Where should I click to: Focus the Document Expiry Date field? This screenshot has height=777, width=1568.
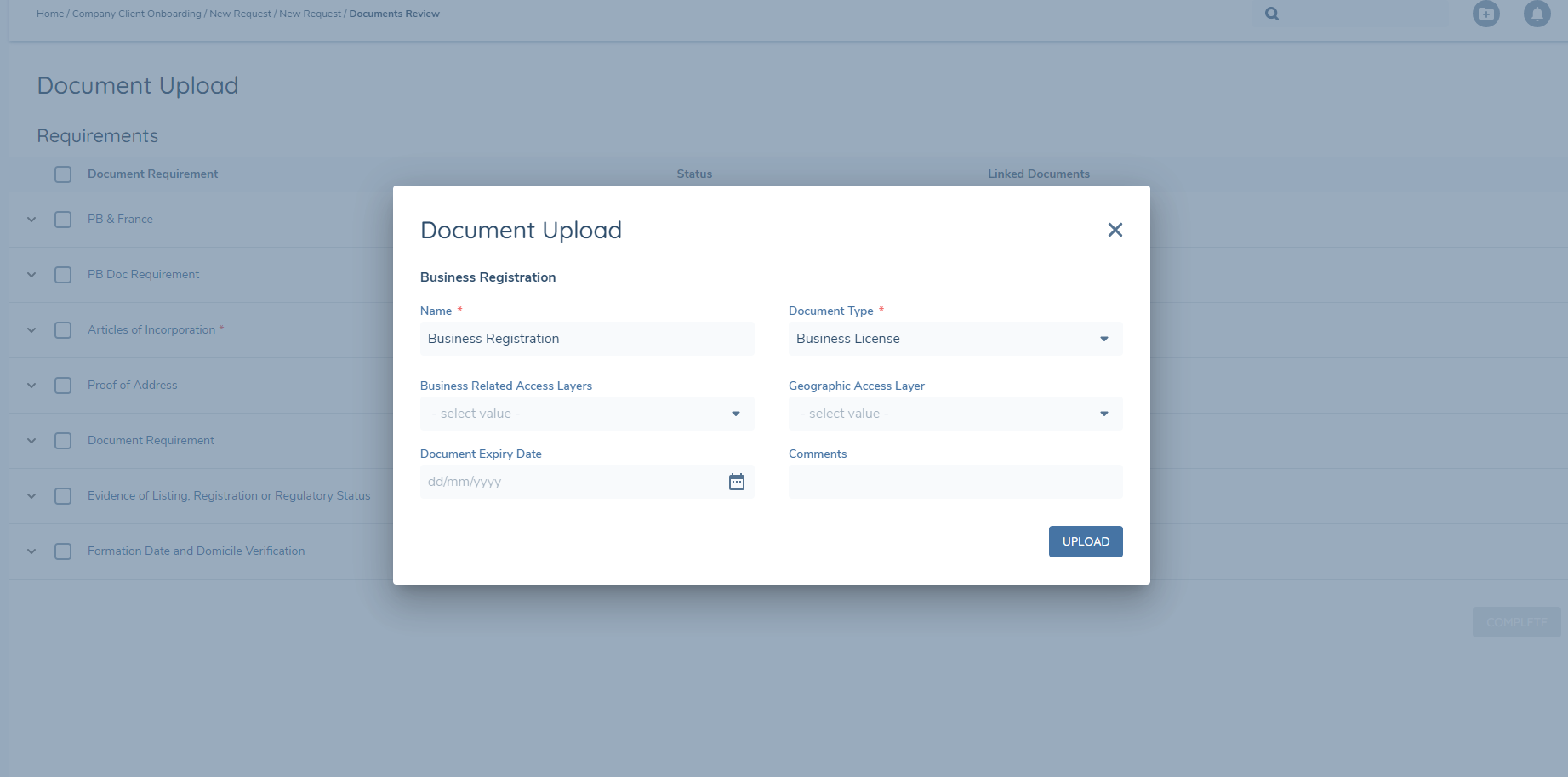tap(570, 482)
